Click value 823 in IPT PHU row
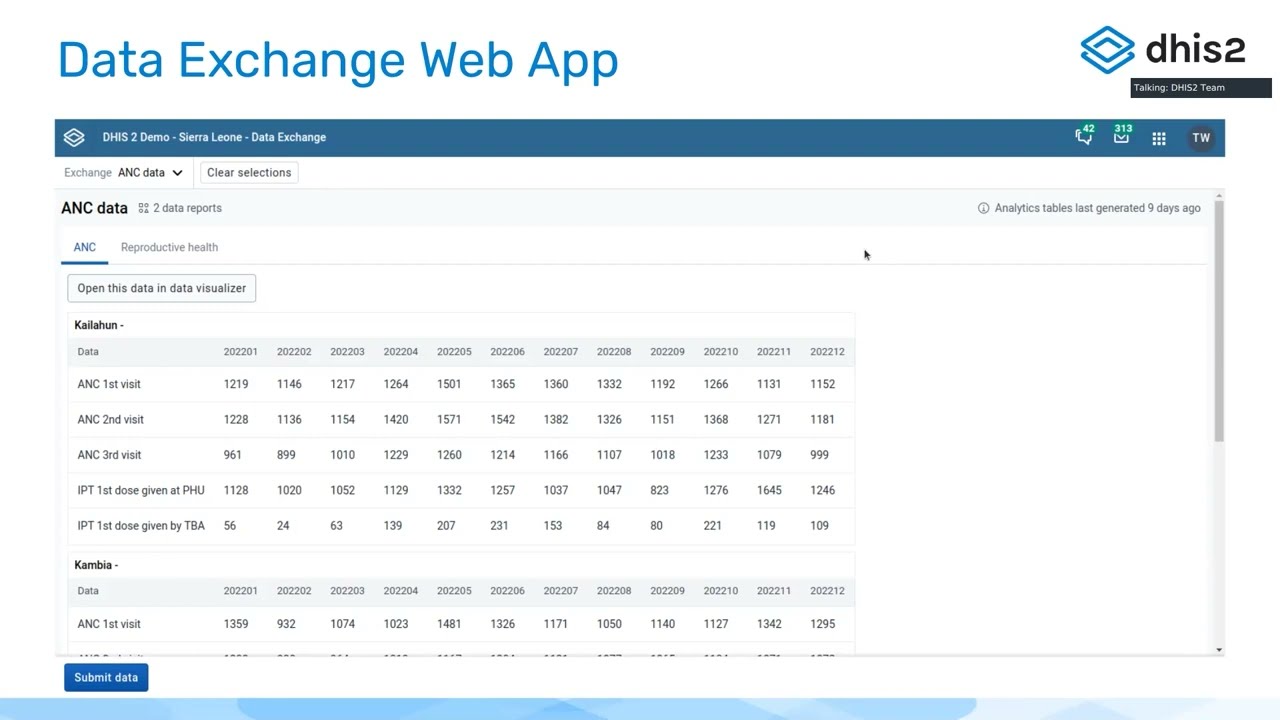The width and height of the screenshot is (1280, 720). (x=659, y=490)
